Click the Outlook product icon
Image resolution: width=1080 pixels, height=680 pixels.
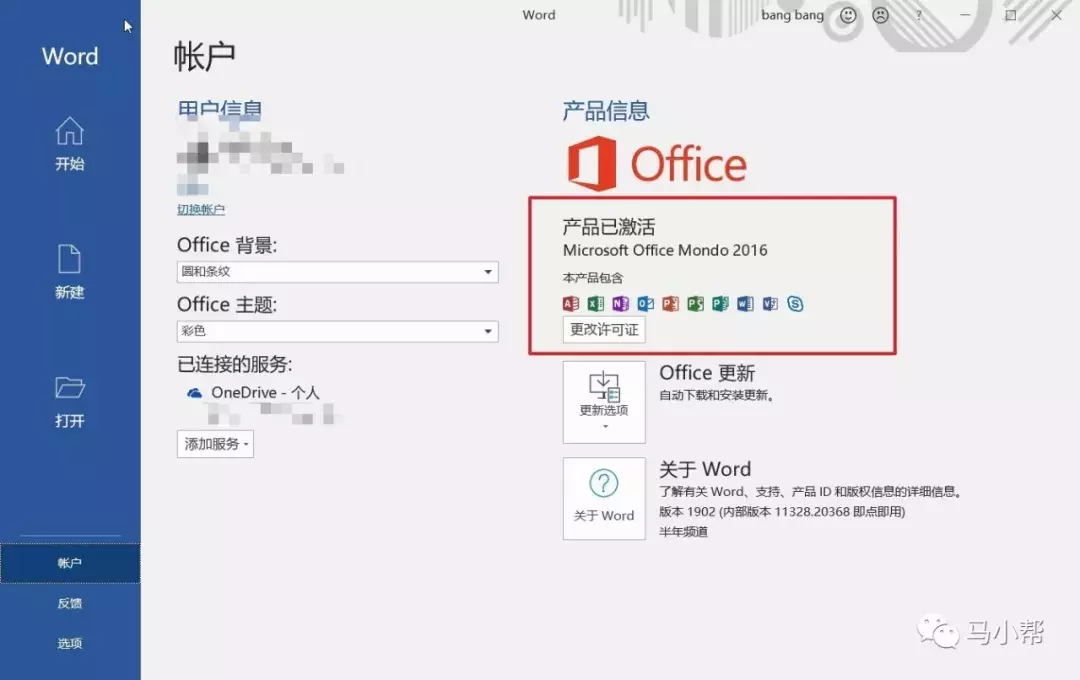coord(645,303)
